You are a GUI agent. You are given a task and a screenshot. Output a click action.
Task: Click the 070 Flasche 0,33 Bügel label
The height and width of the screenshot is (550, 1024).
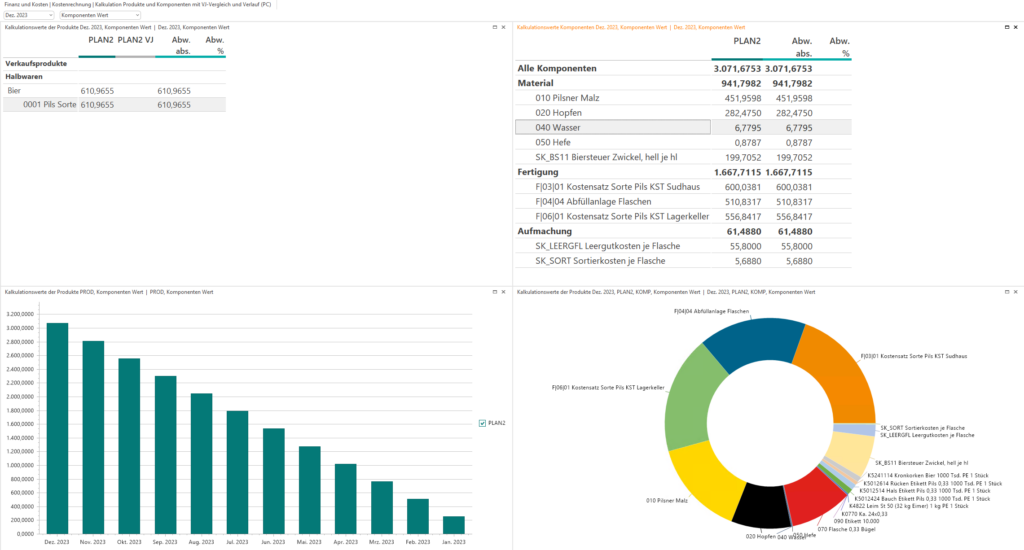coord(846,529)
